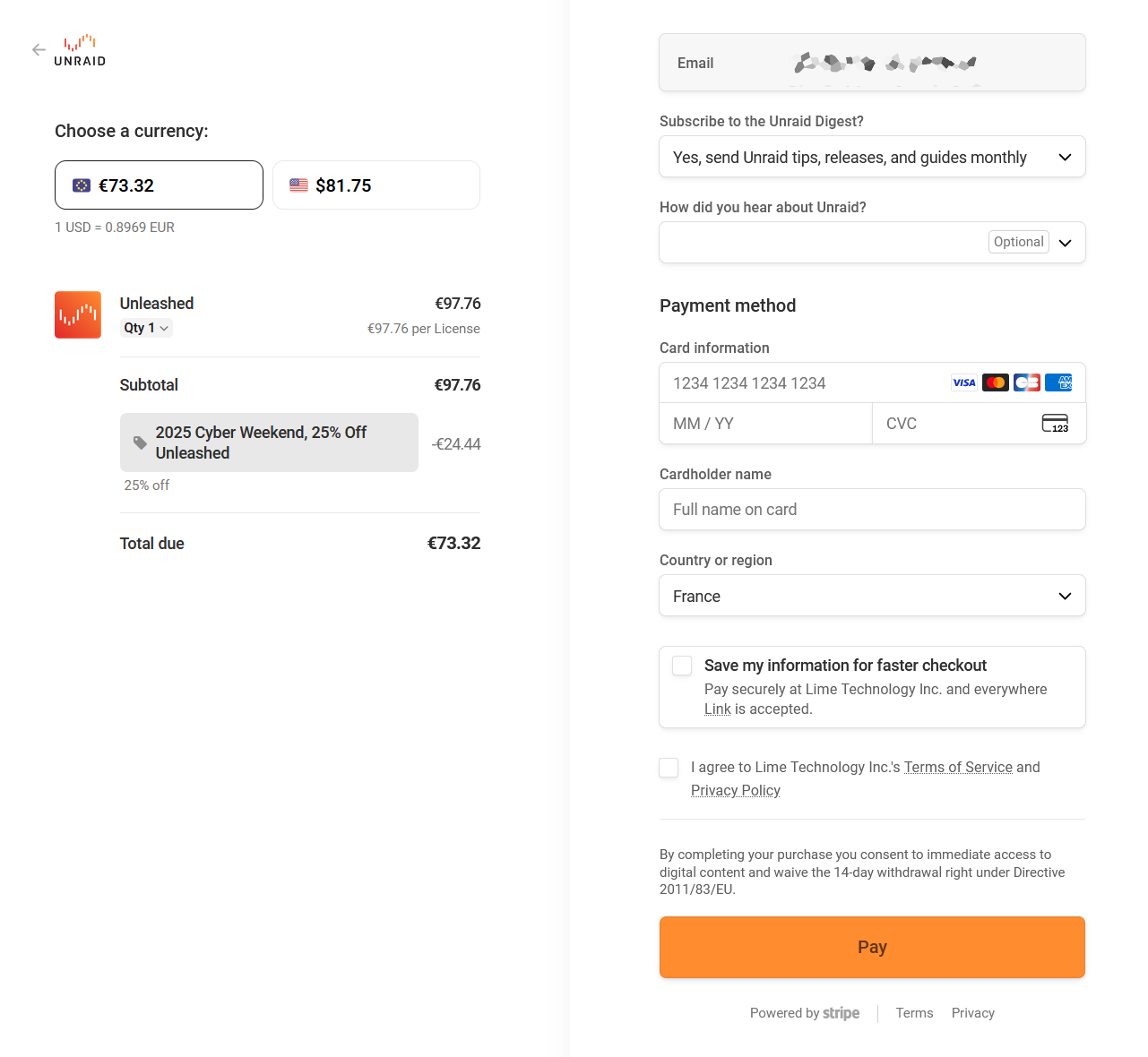This screenshot has width=1148, height=1057.
Task: Open the Terms of Service link
Action: point(958,767)
